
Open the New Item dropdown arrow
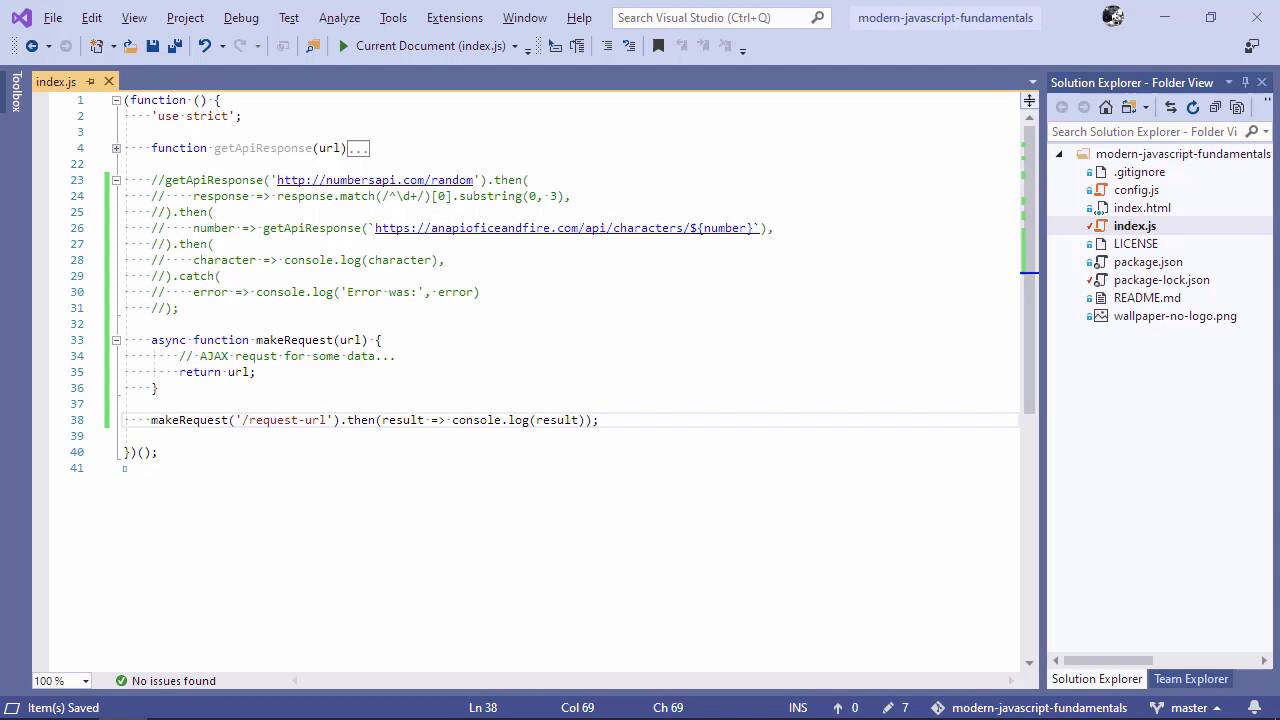click(113, 46)
